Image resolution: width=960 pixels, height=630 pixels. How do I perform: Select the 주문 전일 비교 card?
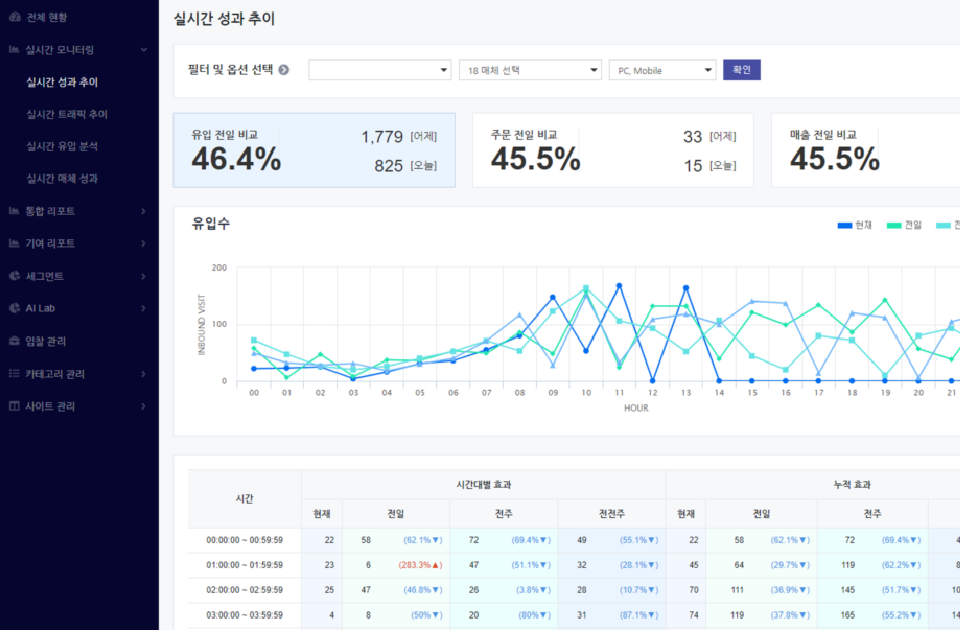pyautogui.click(x=612, y=150)
